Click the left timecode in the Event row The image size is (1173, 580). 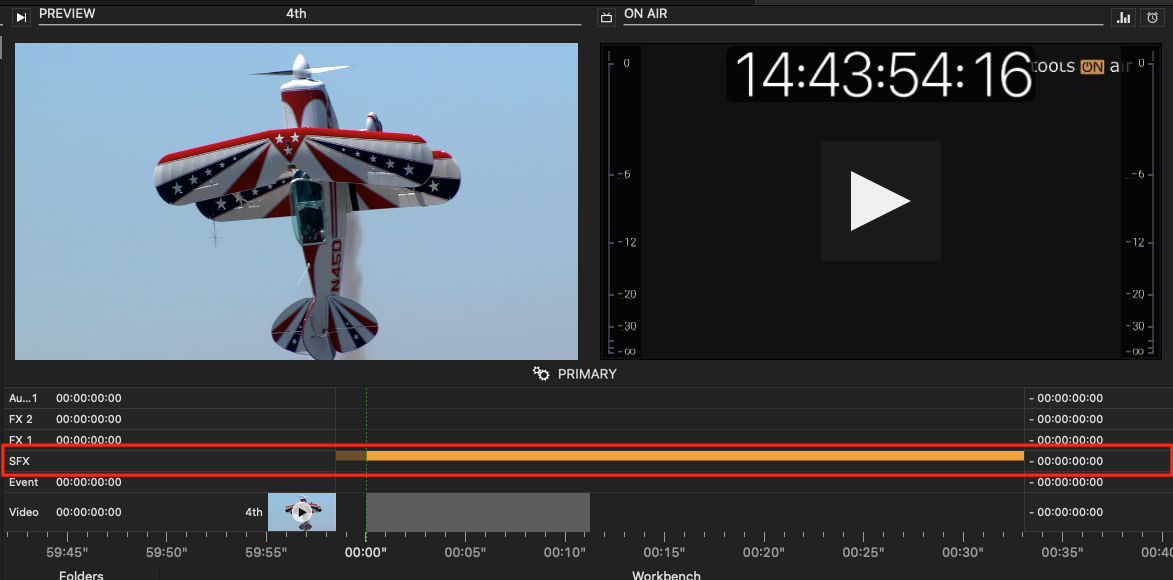88,482
